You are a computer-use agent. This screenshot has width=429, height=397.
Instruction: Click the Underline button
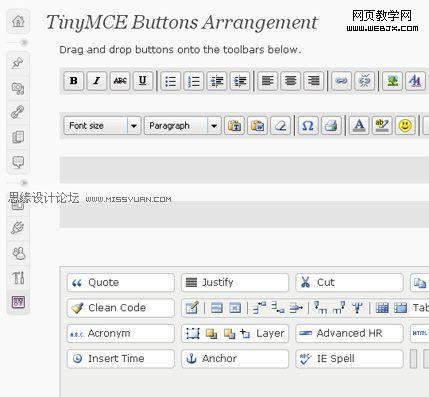click(143, 81)
